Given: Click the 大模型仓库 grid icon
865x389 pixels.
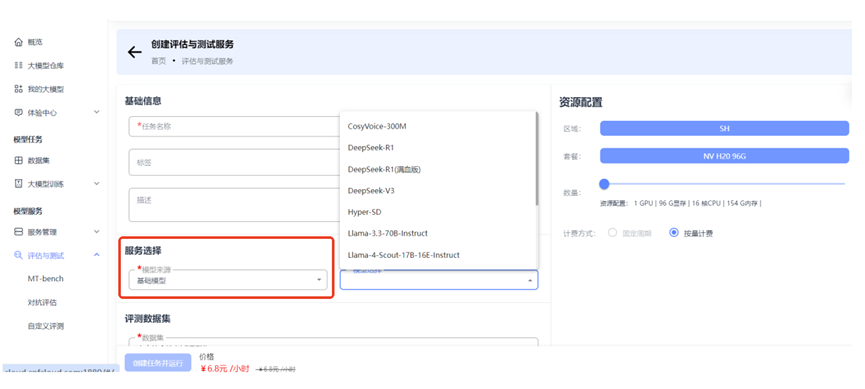Looking at the screenshot, I should (19, 66).
